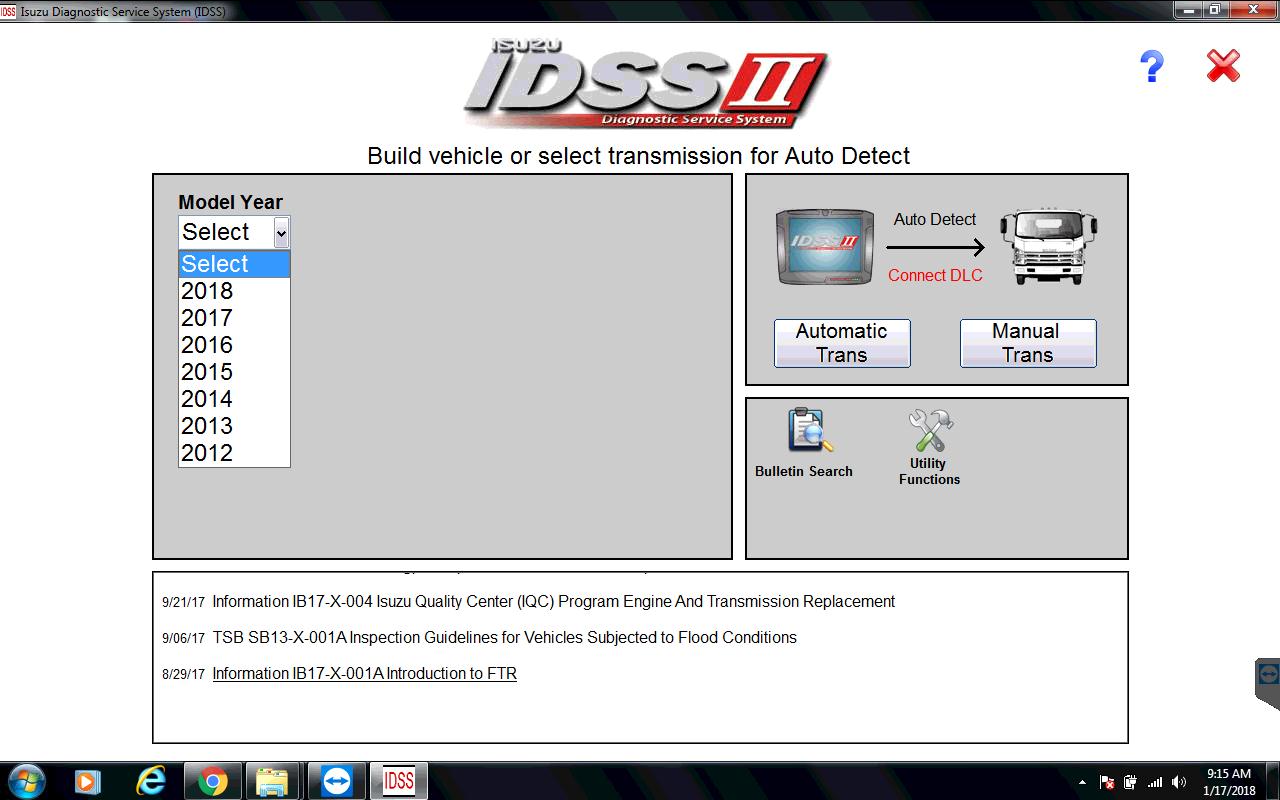
Task: Choose 2018 from Model Year list
Action: (x=234, y=291)
